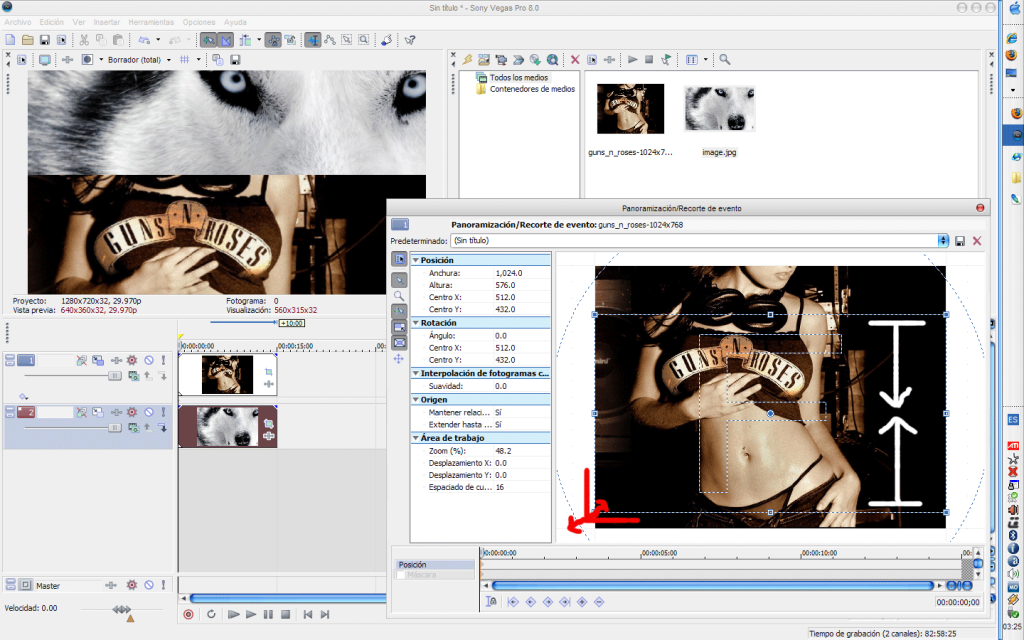Click Show Properties icon in pan/crop toolbar
The height and width of the screenshot is (640, 1024).
[x=398, y=259]
